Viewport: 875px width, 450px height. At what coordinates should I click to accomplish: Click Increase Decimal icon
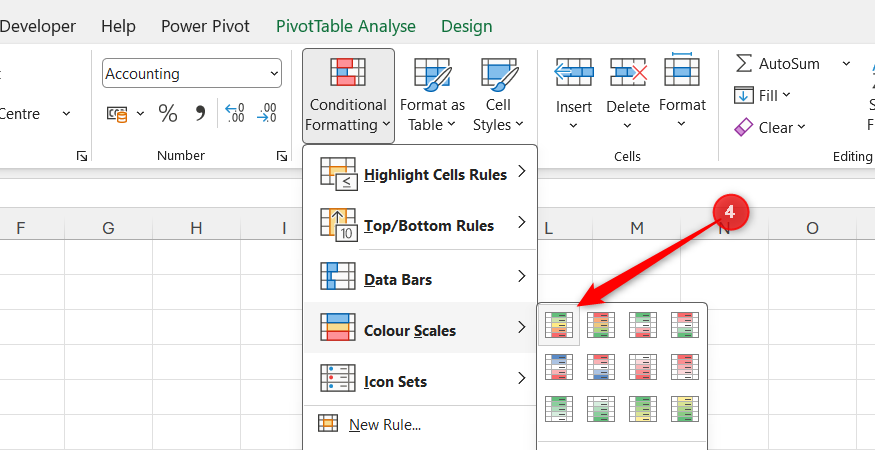coord(234,113)
